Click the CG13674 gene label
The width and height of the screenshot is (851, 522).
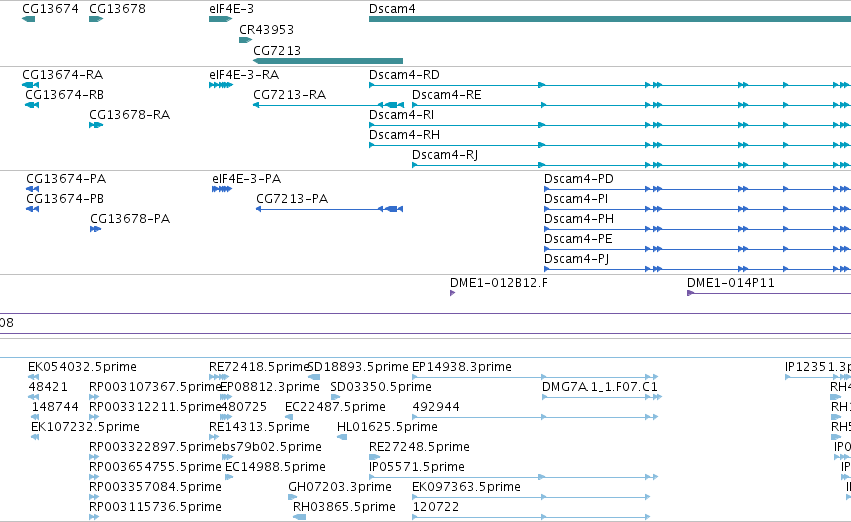(x=50, y=9)
